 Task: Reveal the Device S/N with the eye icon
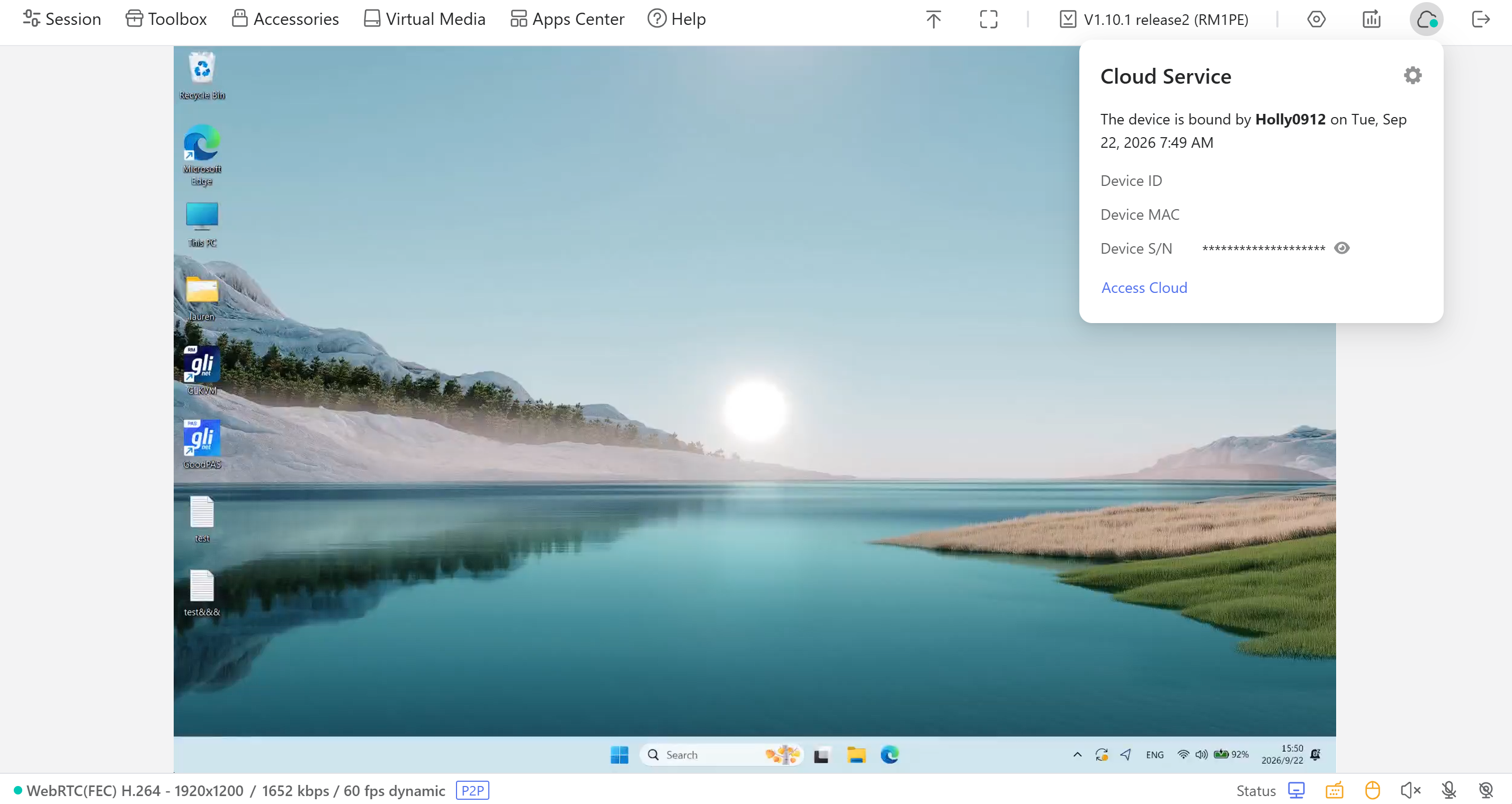pos(1342,248)
